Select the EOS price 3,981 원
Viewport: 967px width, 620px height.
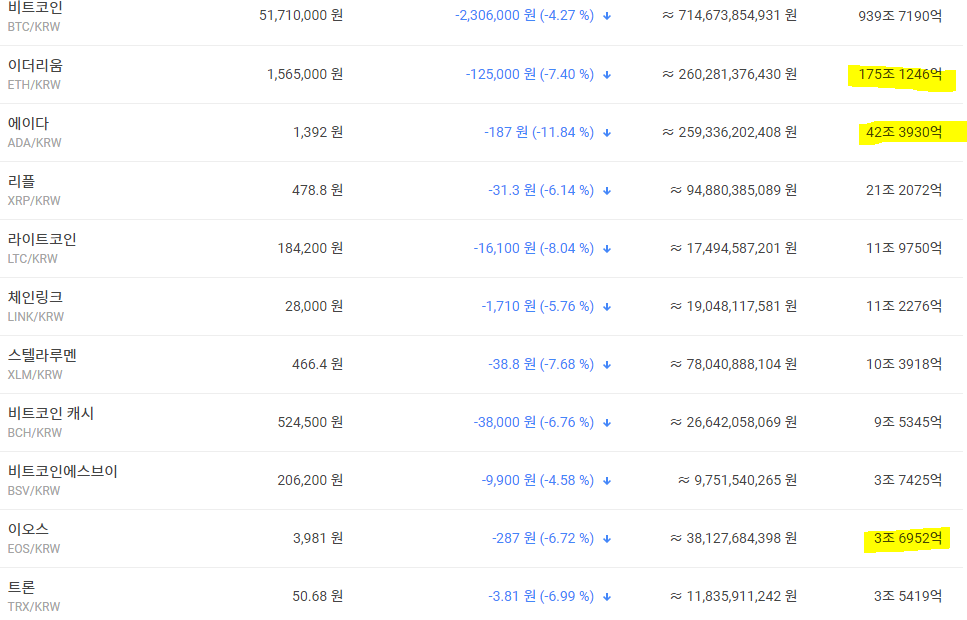pos(318,538)
